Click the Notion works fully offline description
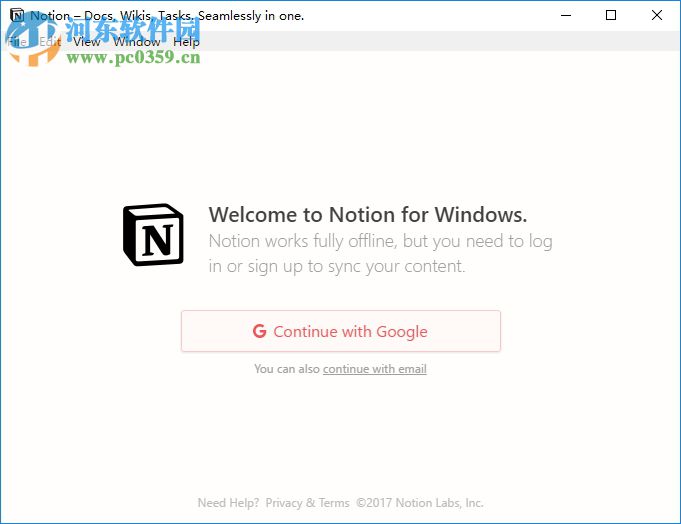Image resolution: width=681 pixels, height=524 pixels. [x=380, y=254]
